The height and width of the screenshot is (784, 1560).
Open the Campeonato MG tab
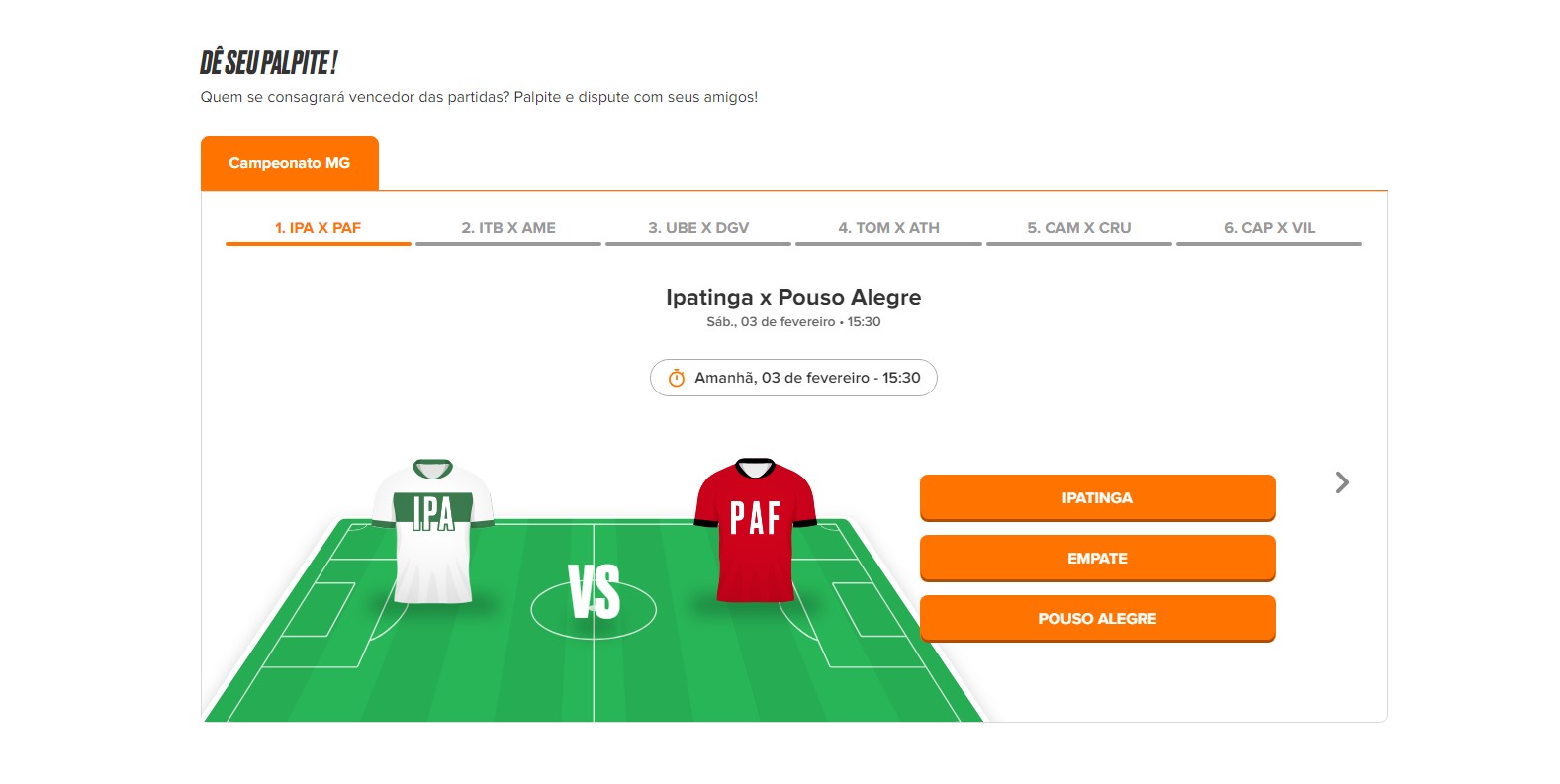point(290,163)
